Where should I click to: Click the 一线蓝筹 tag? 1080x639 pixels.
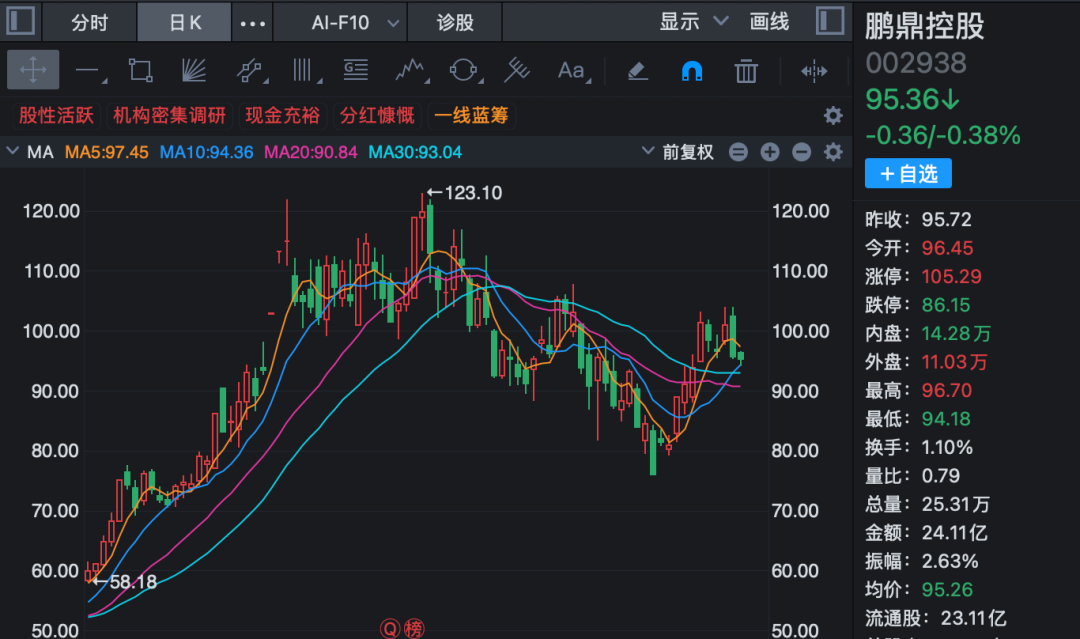(x=471, y=115)
